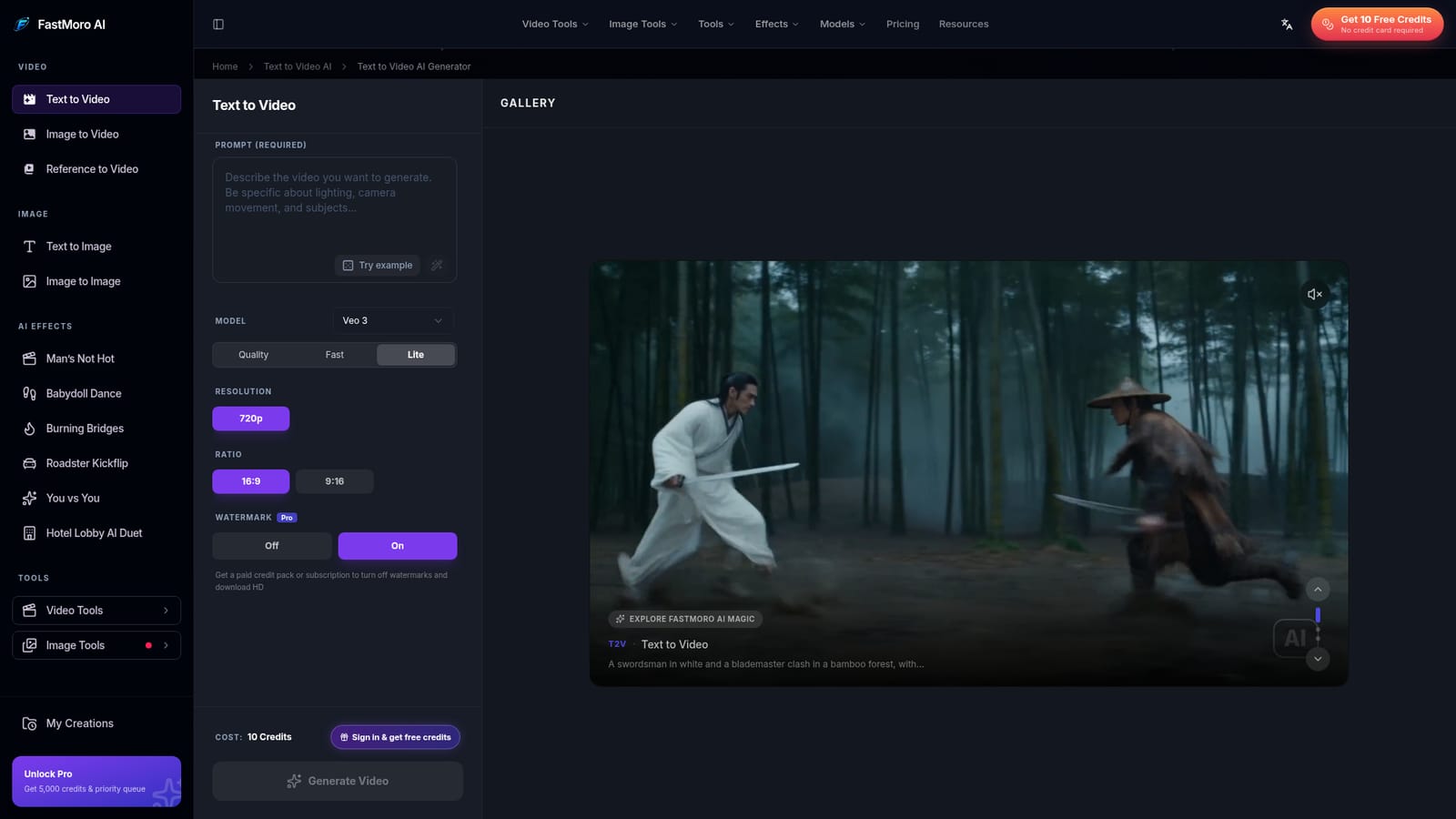Click the watermark Pro badge

pyautogui.click(x=287, y=518)
